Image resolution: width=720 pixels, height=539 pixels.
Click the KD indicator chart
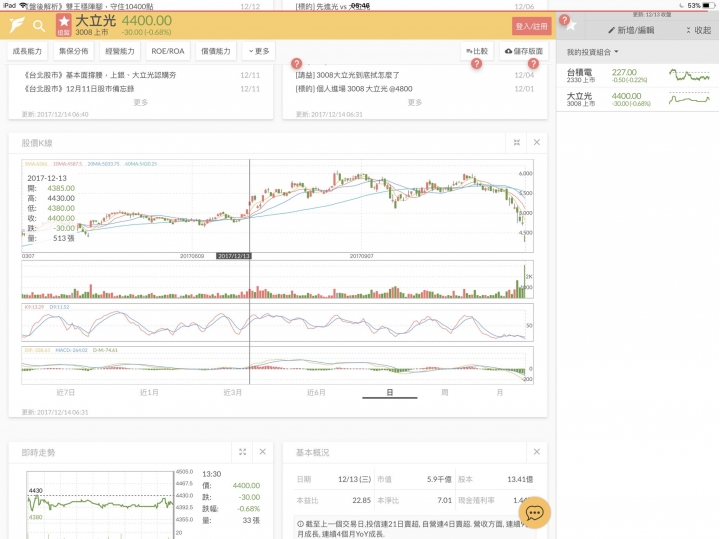pos(277,322)
